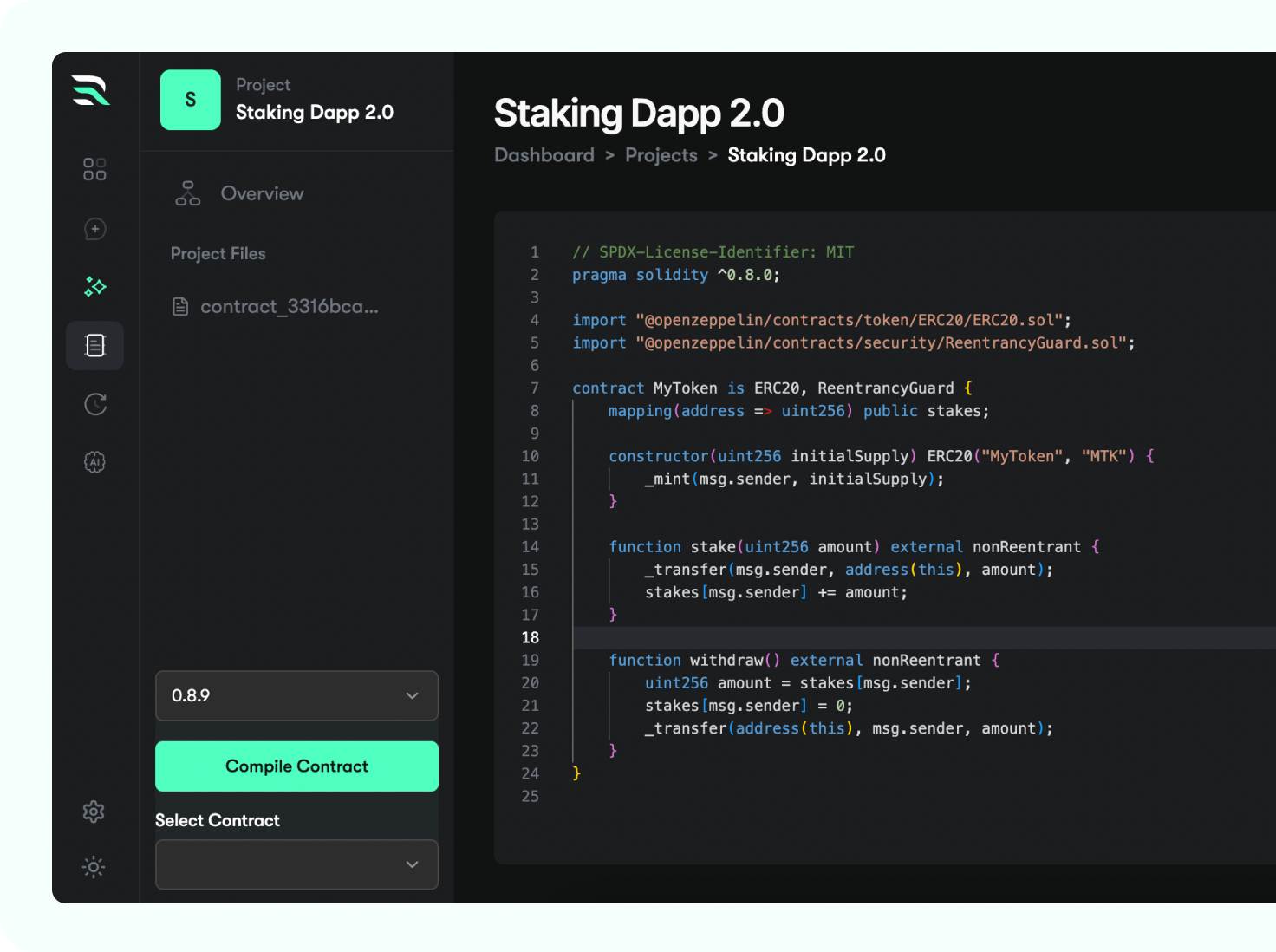Open the contracts document panel icon
The width and height of the screenshot is (1276, 952).
tap(94, 345)
